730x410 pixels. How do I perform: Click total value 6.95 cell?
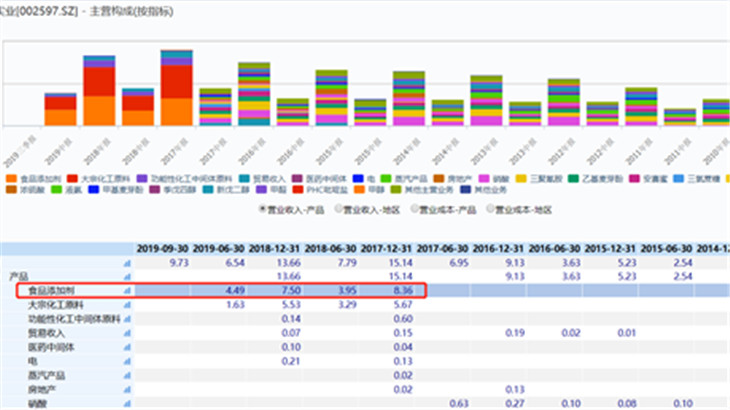[x=459, y=263]
